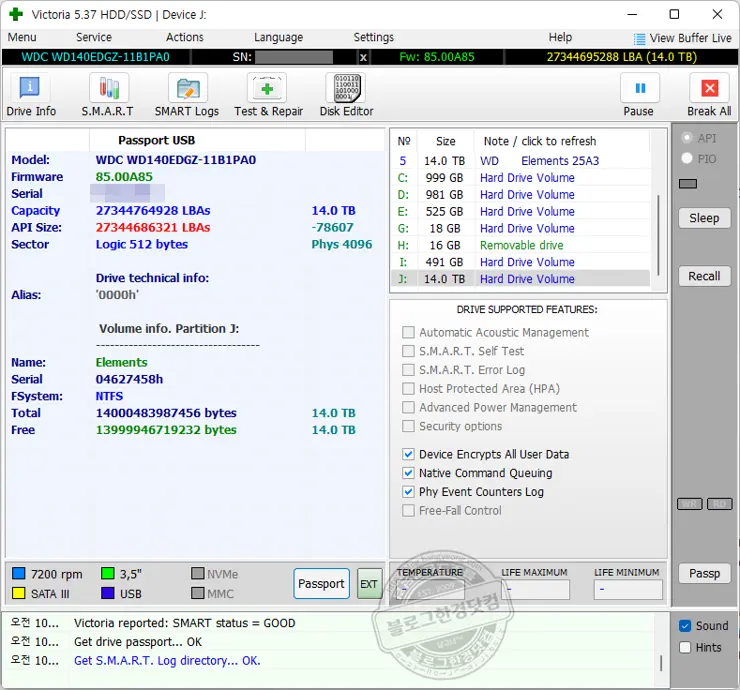Open the Drive Info panel icon
The width and height of the screenshot is (740, 690).
click(32, 88)
